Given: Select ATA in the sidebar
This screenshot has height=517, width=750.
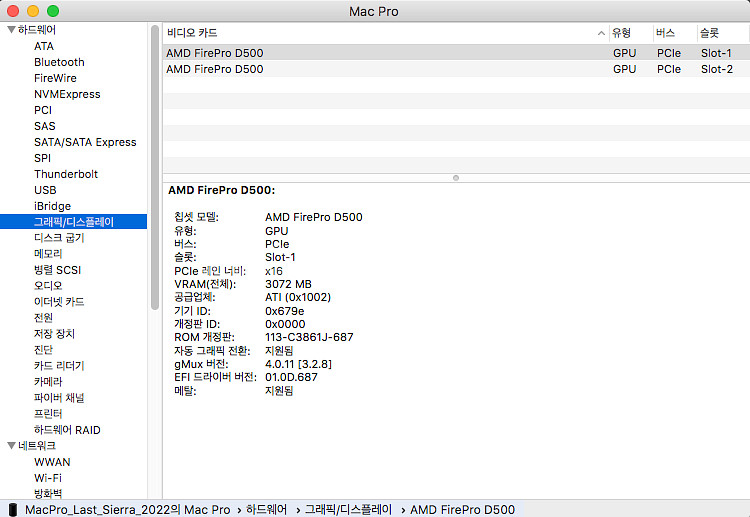Looking at the screenshot, I should pyautogui.click(x=44, y=46).
